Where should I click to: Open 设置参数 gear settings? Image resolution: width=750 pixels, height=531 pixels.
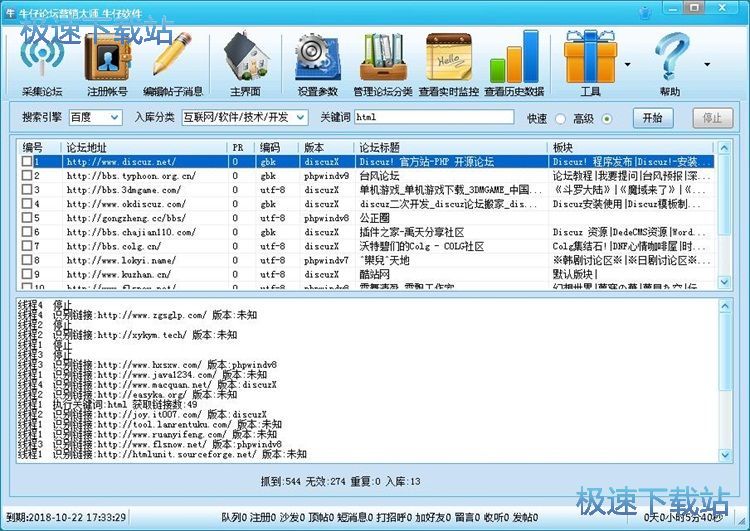(x=318, y=64)
